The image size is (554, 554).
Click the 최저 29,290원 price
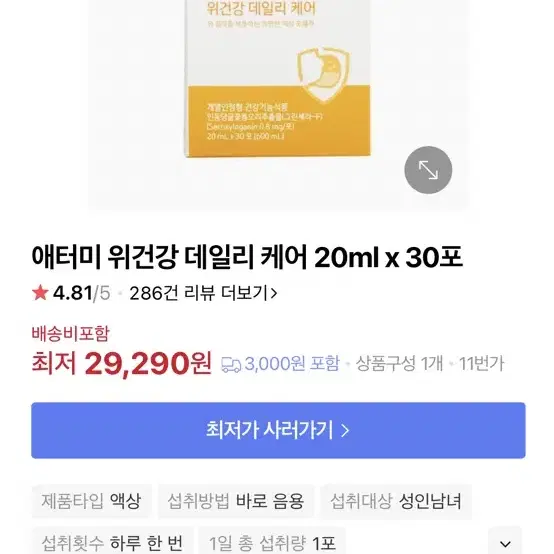122,363
